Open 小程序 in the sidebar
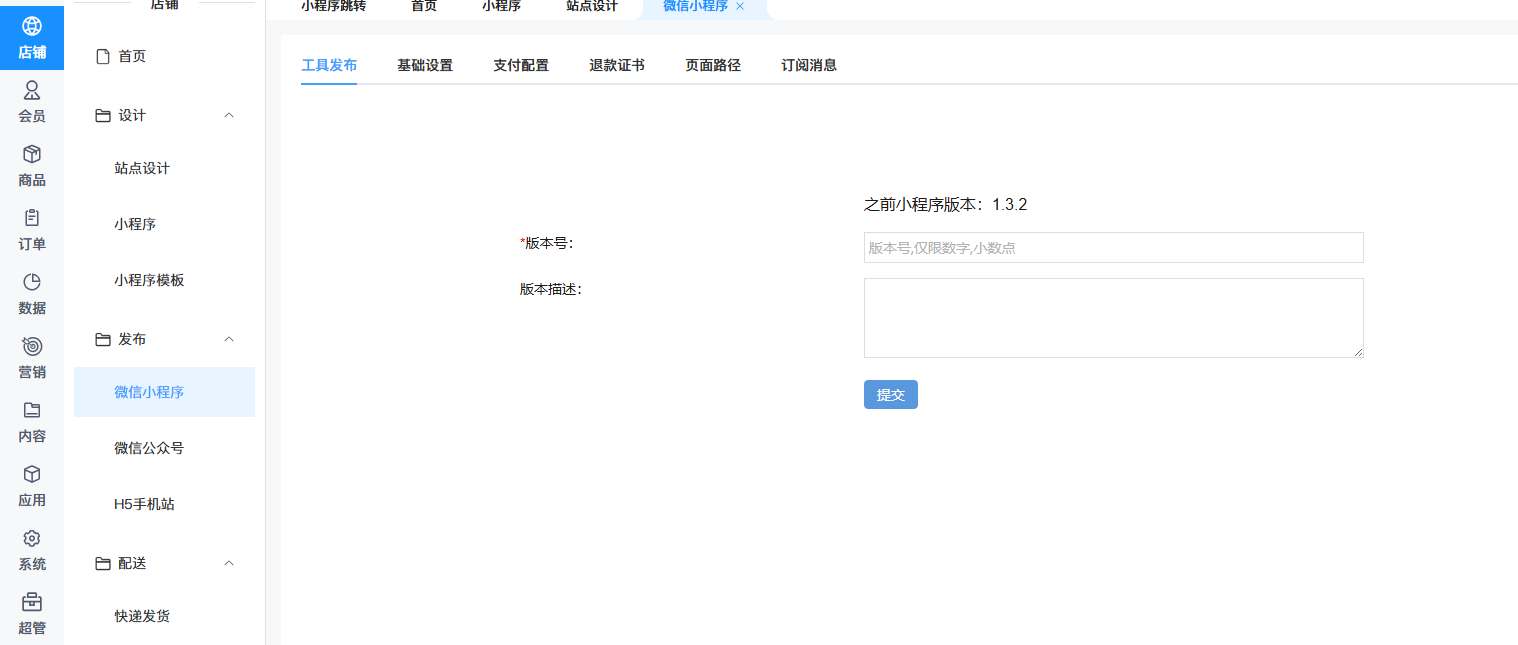 tap(135, 224)
